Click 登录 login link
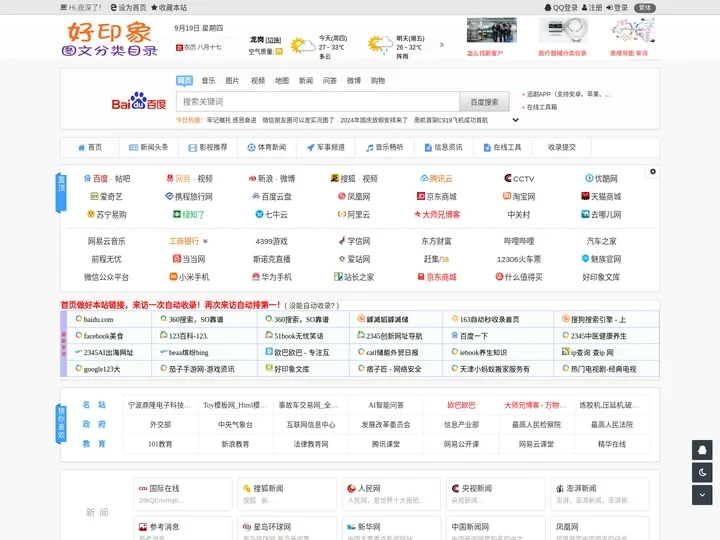The height and width of the screenshot is (540, 720). [617, 7]
